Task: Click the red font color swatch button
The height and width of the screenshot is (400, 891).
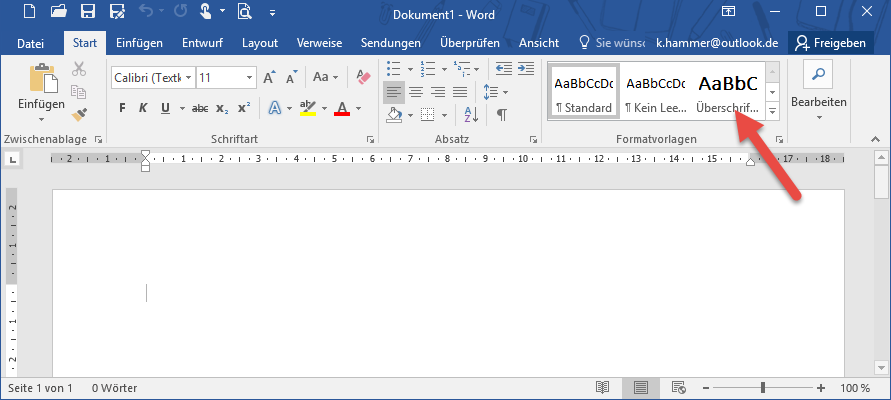Action: click(x=342, y=108)
